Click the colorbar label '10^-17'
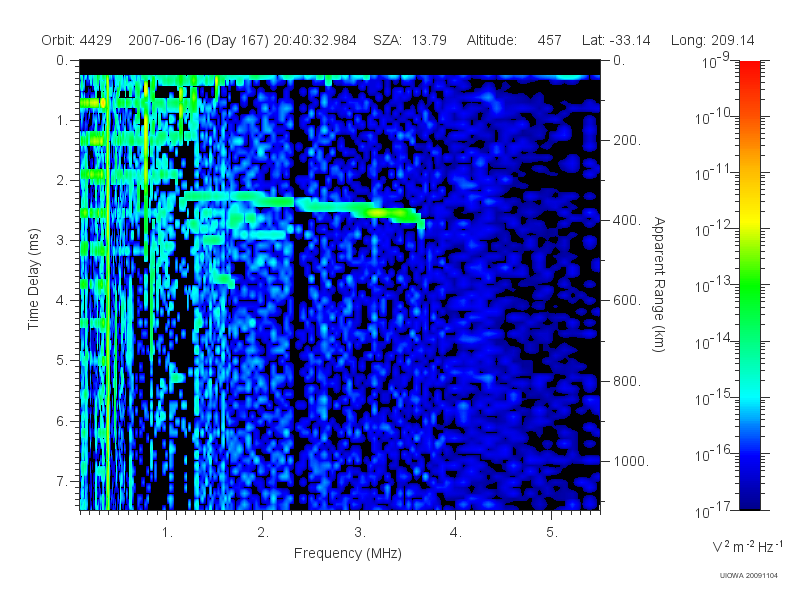Image resolution: width=800 pixels, height=600 pixels. [714, 510]
